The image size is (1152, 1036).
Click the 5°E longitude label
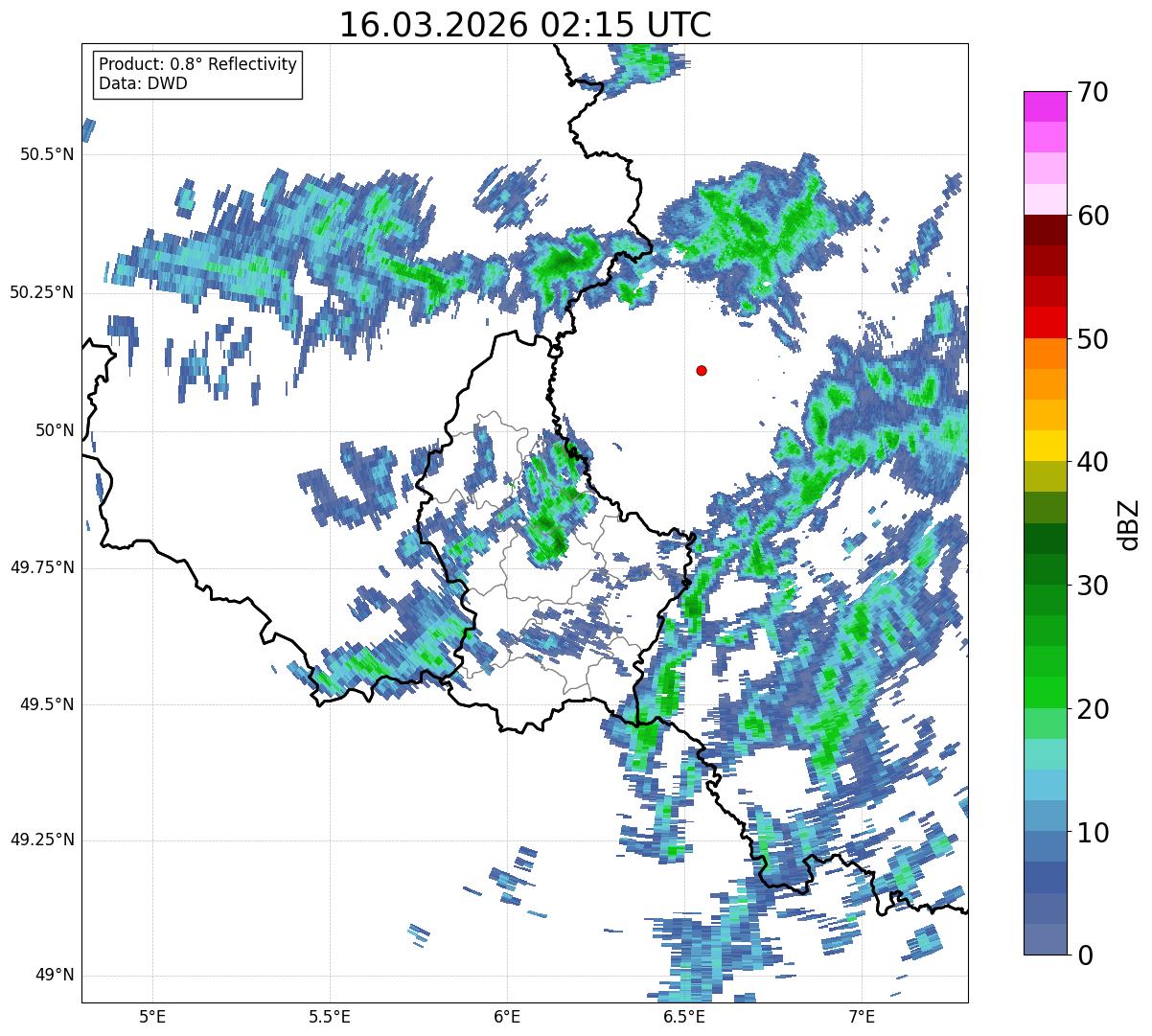(152, 1016)
